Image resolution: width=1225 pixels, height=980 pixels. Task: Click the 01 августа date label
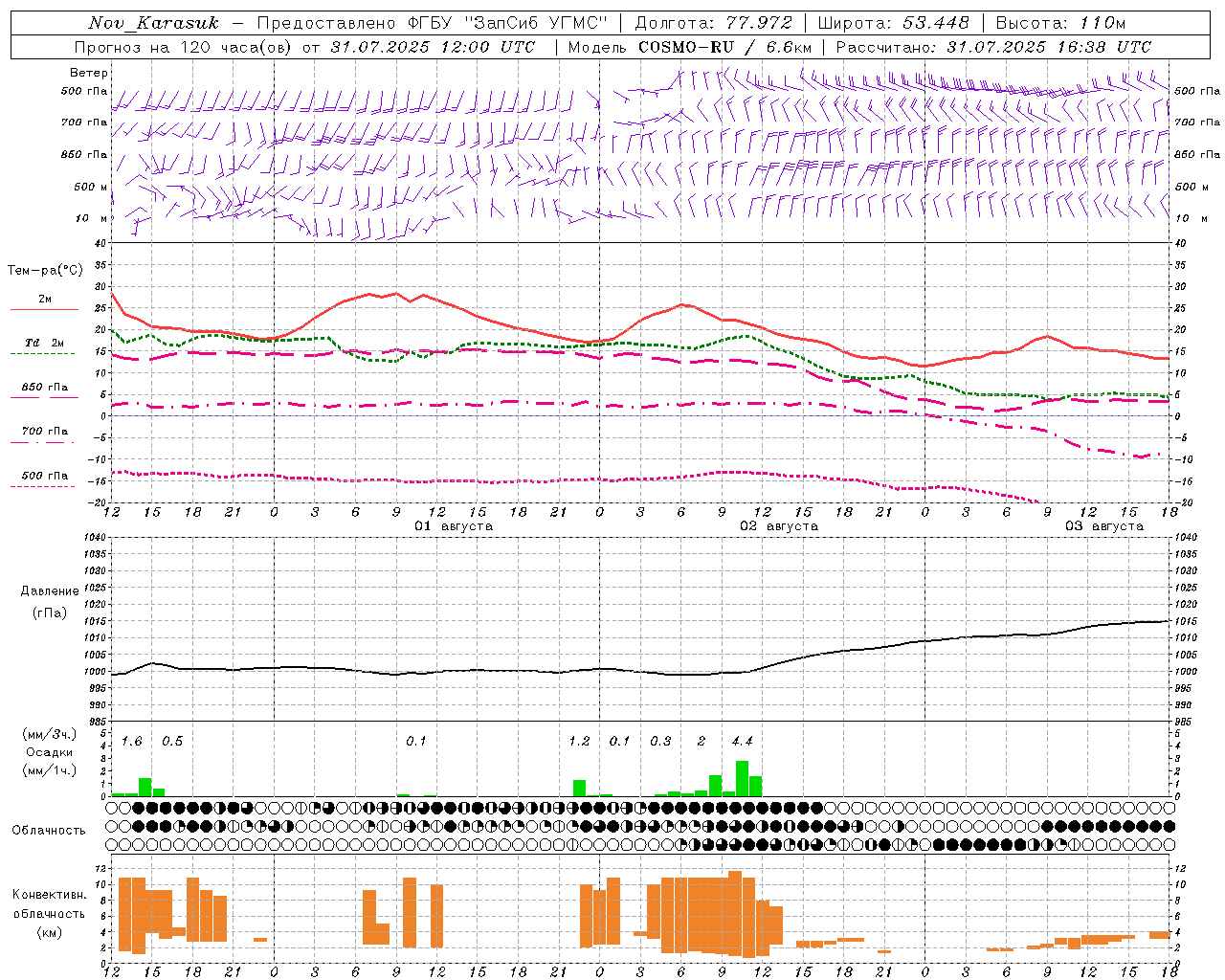tap(454, 526)
